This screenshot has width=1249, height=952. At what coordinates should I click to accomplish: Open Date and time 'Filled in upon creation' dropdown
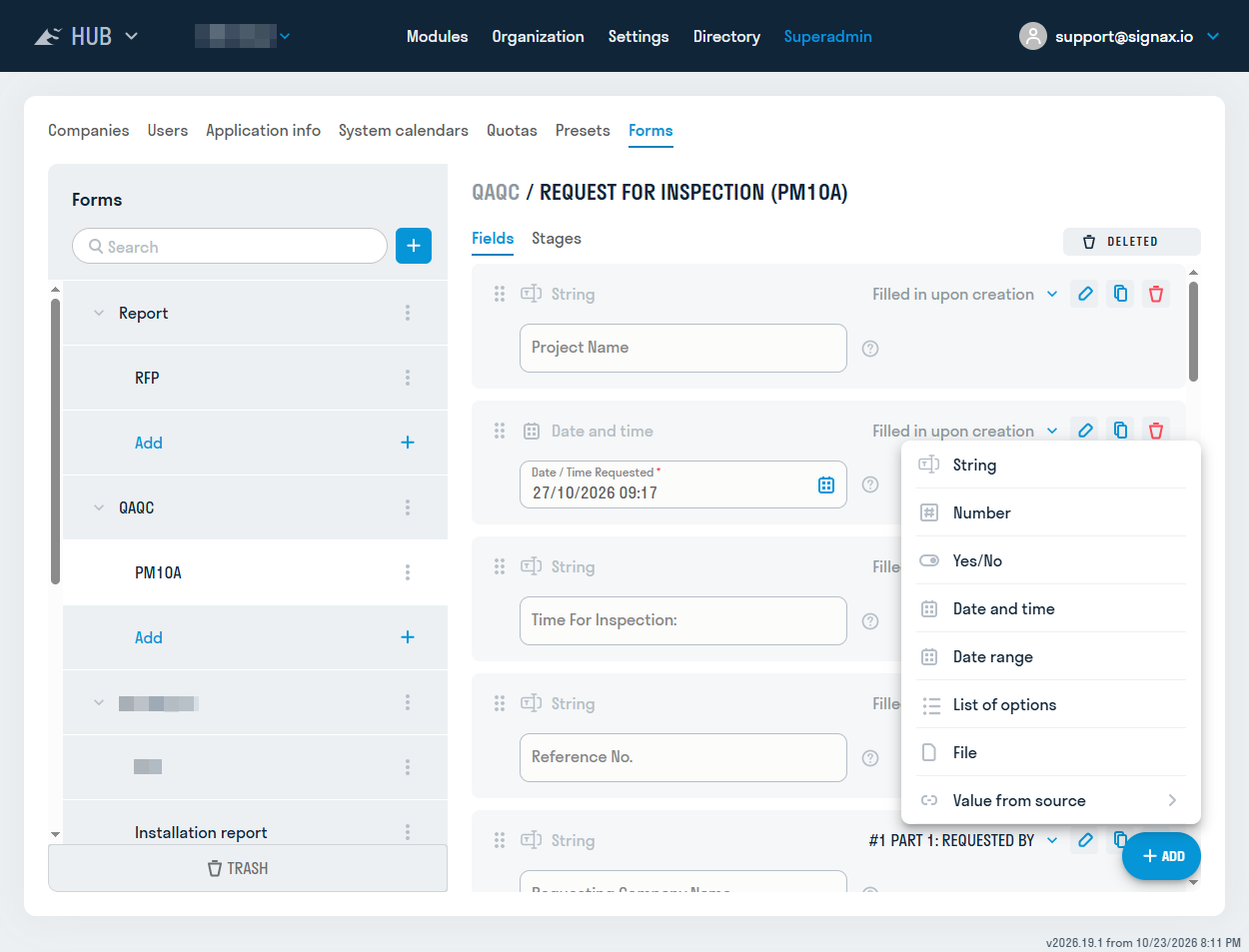965,431
